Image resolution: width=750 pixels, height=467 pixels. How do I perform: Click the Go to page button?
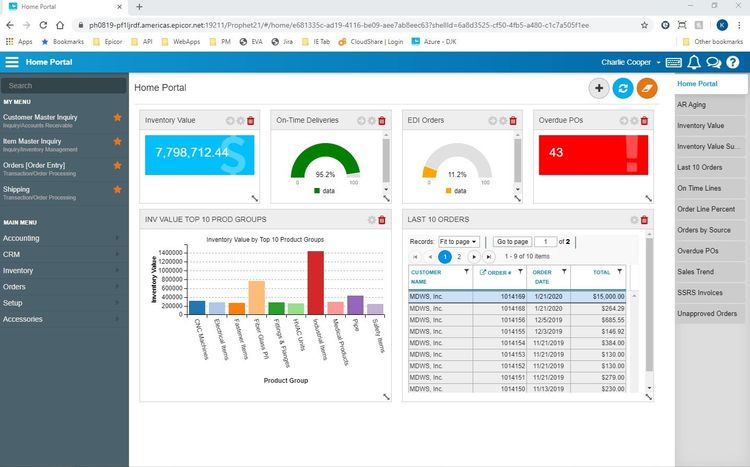pos(512,242)
